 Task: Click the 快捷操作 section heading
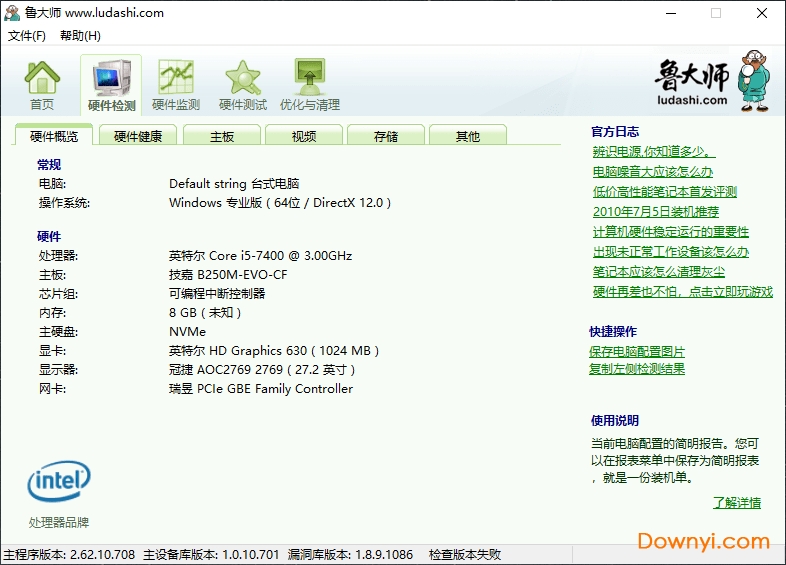pyautogui.click(x=613, y=331)
